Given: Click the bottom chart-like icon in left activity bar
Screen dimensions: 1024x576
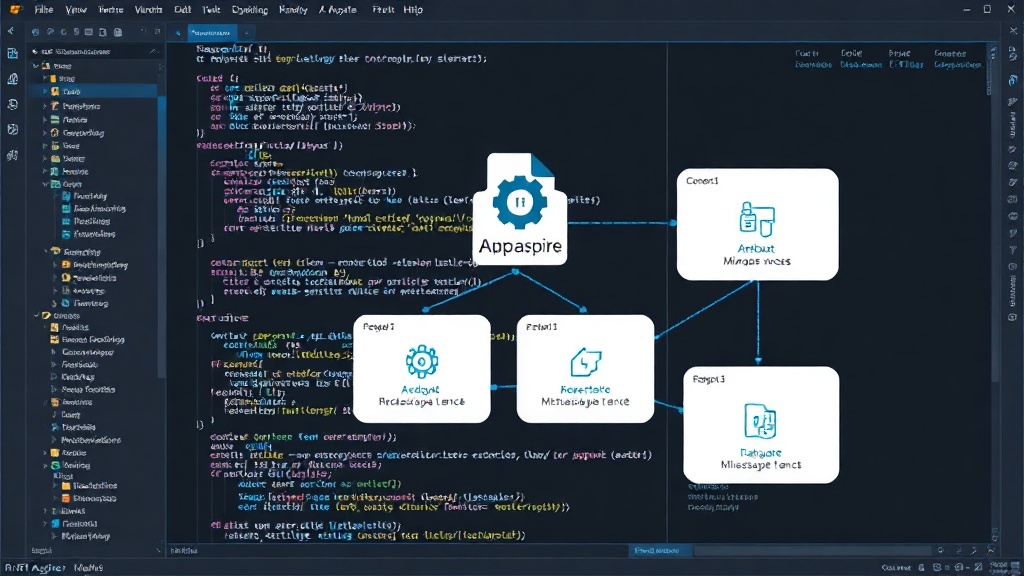Looking at the screenshot, I should (x=12, y=155).
